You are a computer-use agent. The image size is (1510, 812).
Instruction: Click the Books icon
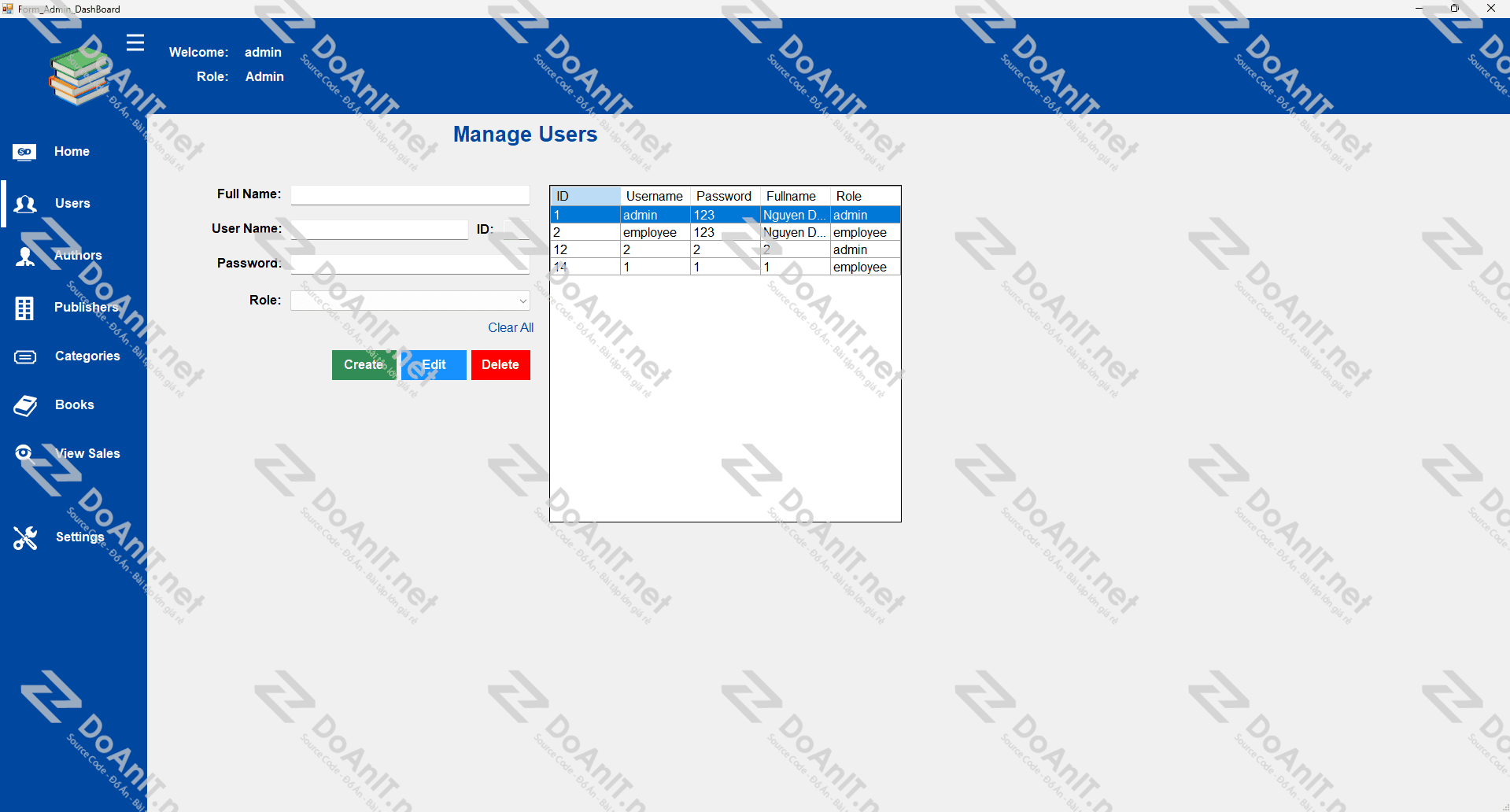coord(25,405)
